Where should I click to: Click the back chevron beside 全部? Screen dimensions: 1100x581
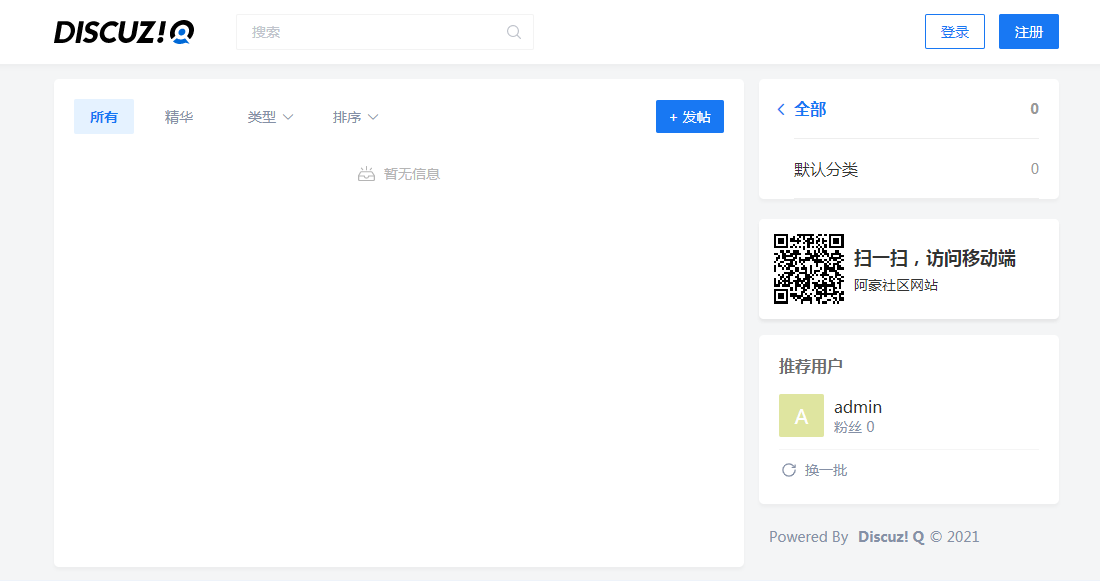pyautogui.click(x=781, y=109)
